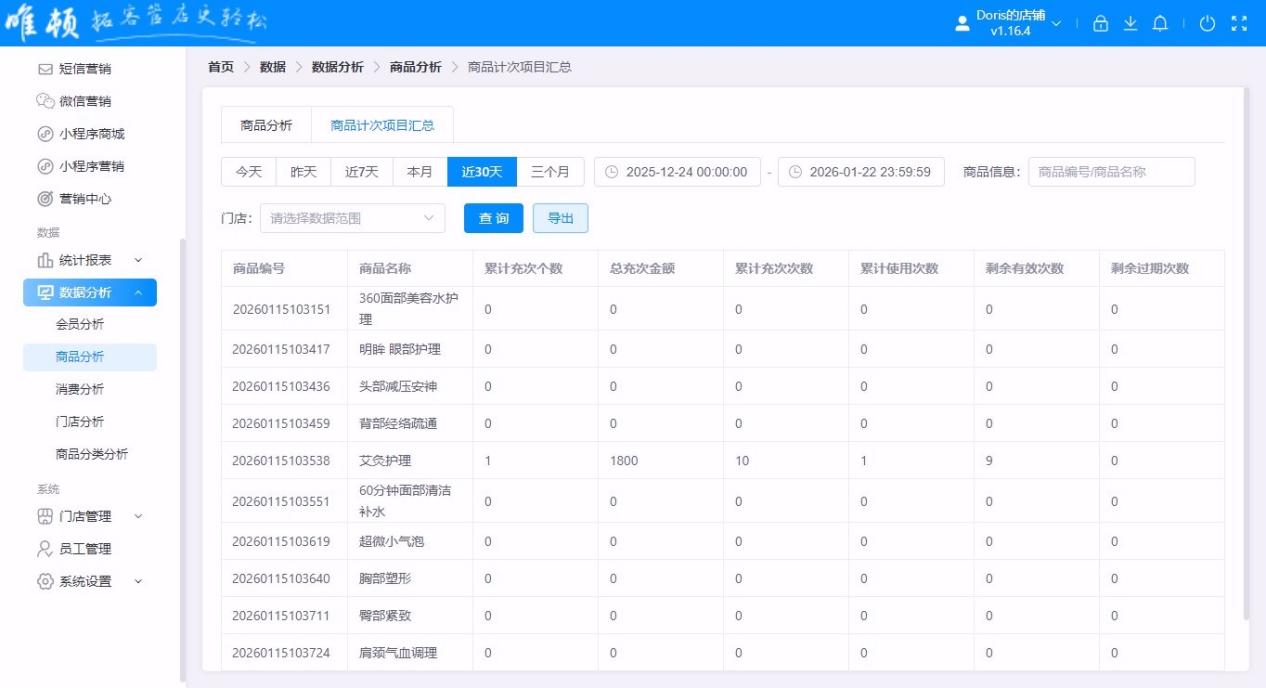Viewport: 1266px width, 688px height.
Task: Click the 查询 search button
Action: click(x=493, y=218)
